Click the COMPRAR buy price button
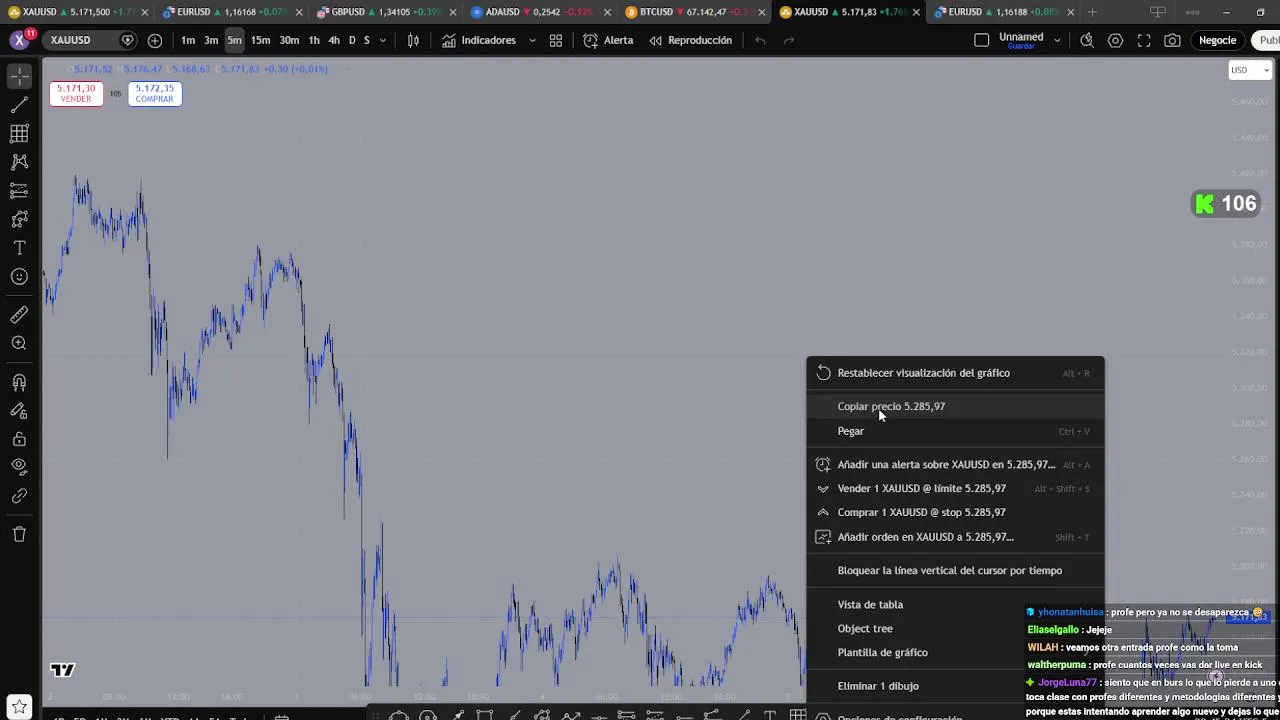 (154, 93)
